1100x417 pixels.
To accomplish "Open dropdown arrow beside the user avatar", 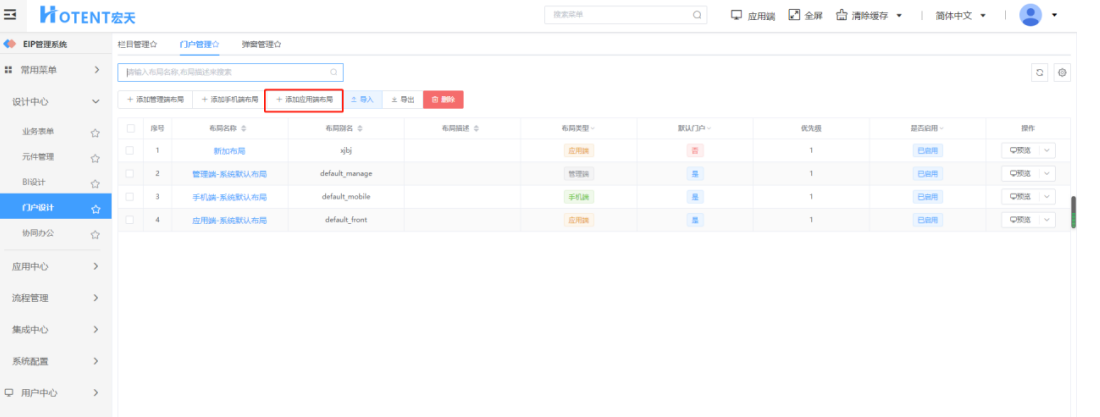I will pyautogui.click(x=1054, y=15).
